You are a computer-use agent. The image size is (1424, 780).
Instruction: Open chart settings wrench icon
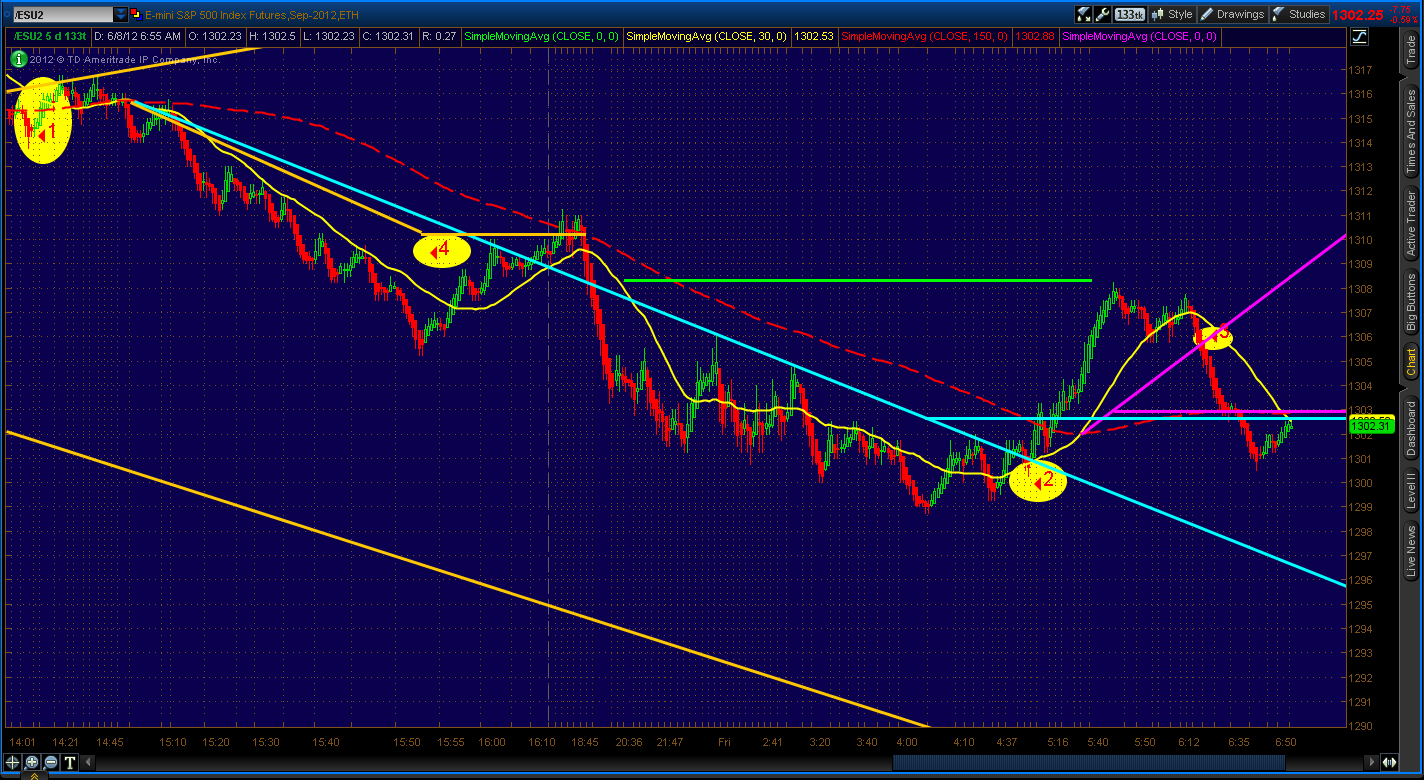[x=1103, y=14]
